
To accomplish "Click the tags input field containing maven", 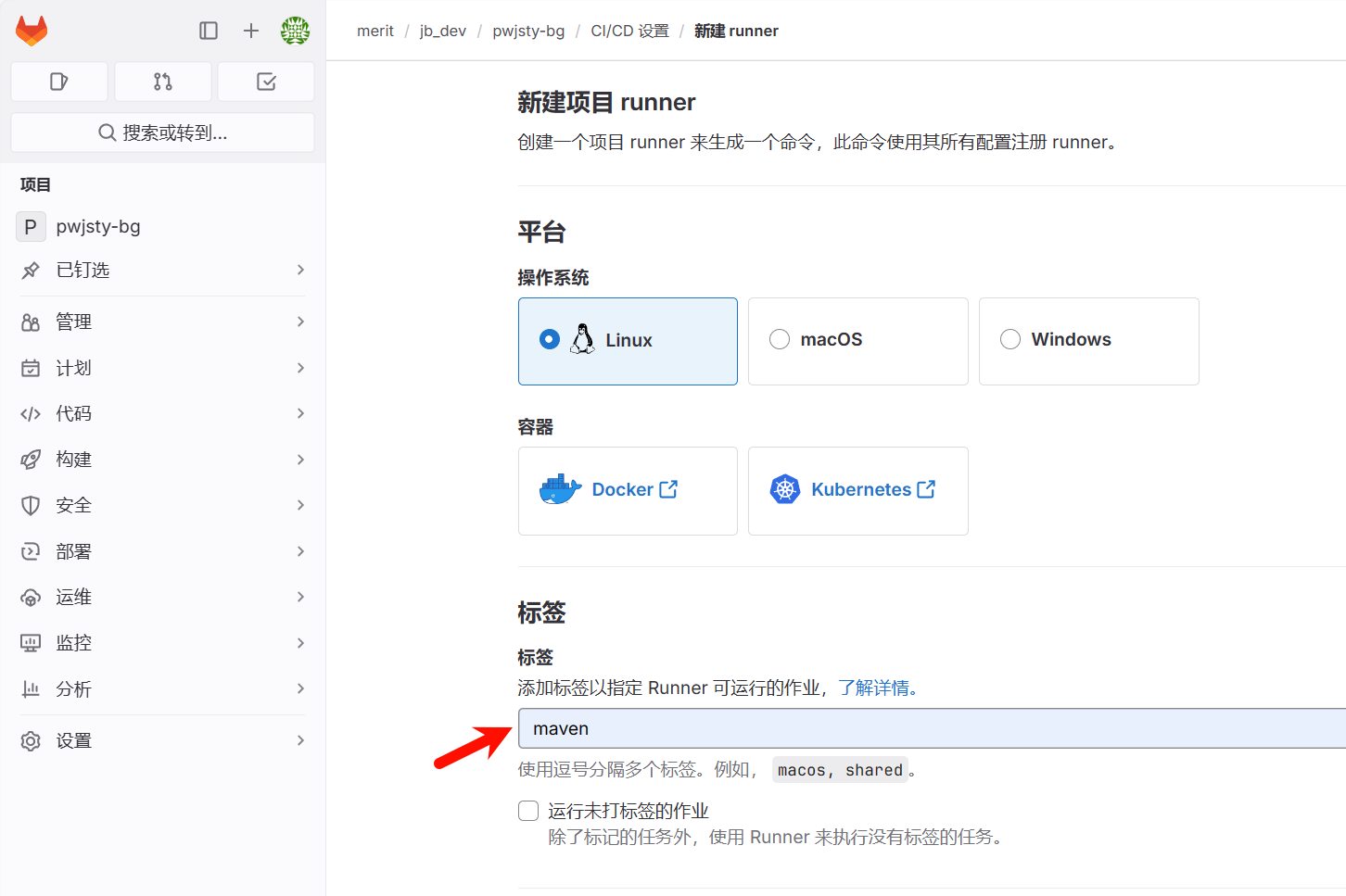I will [x=927, y=729].
